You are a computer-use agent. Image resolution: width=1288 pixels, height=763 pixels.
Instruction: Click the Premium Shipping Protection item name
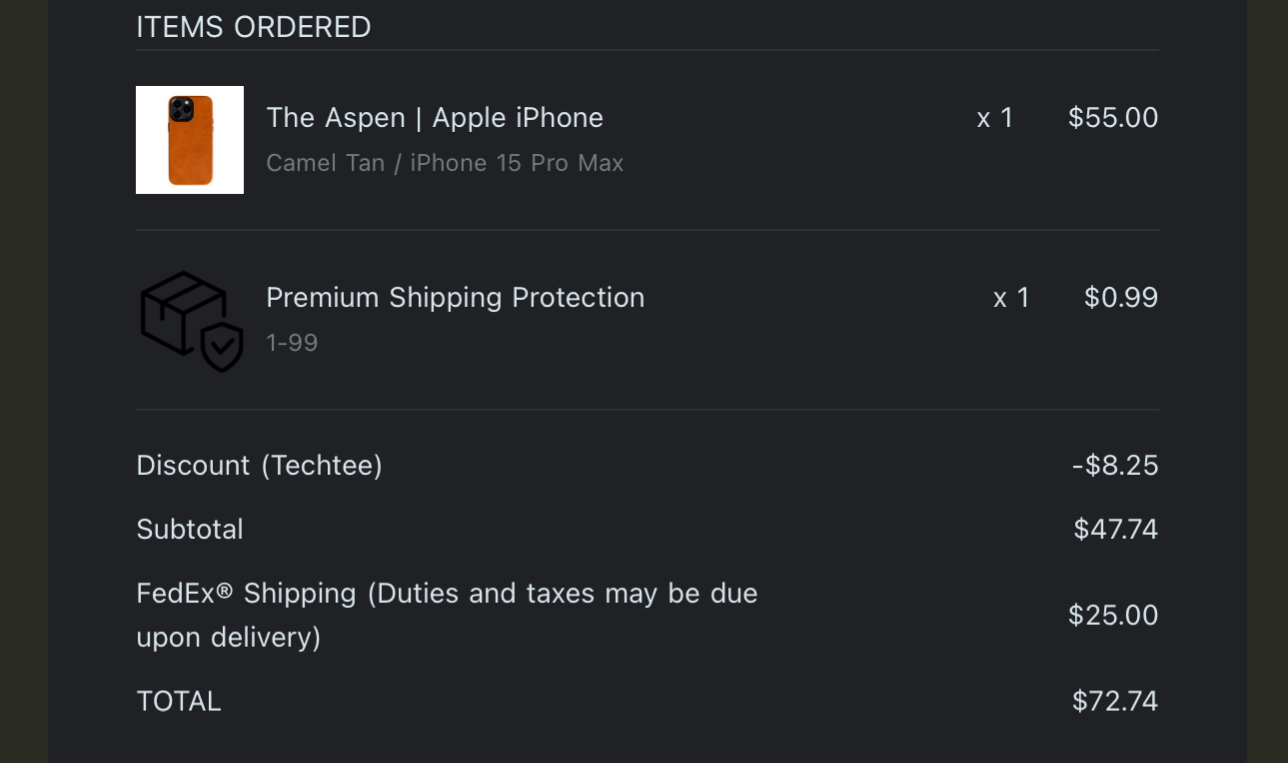[455, 298]
